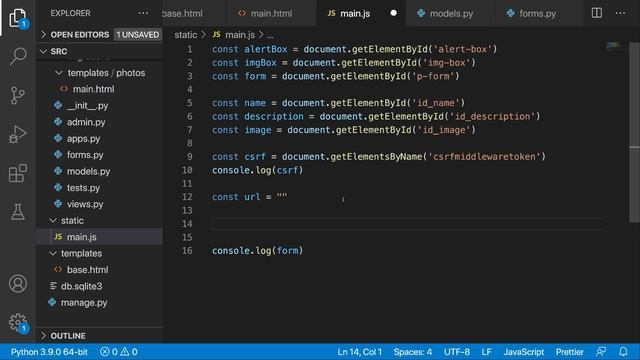Screen dimensions: 640x360
Task: Click the feedback icon in status bar
Action: tap(601, 351)
